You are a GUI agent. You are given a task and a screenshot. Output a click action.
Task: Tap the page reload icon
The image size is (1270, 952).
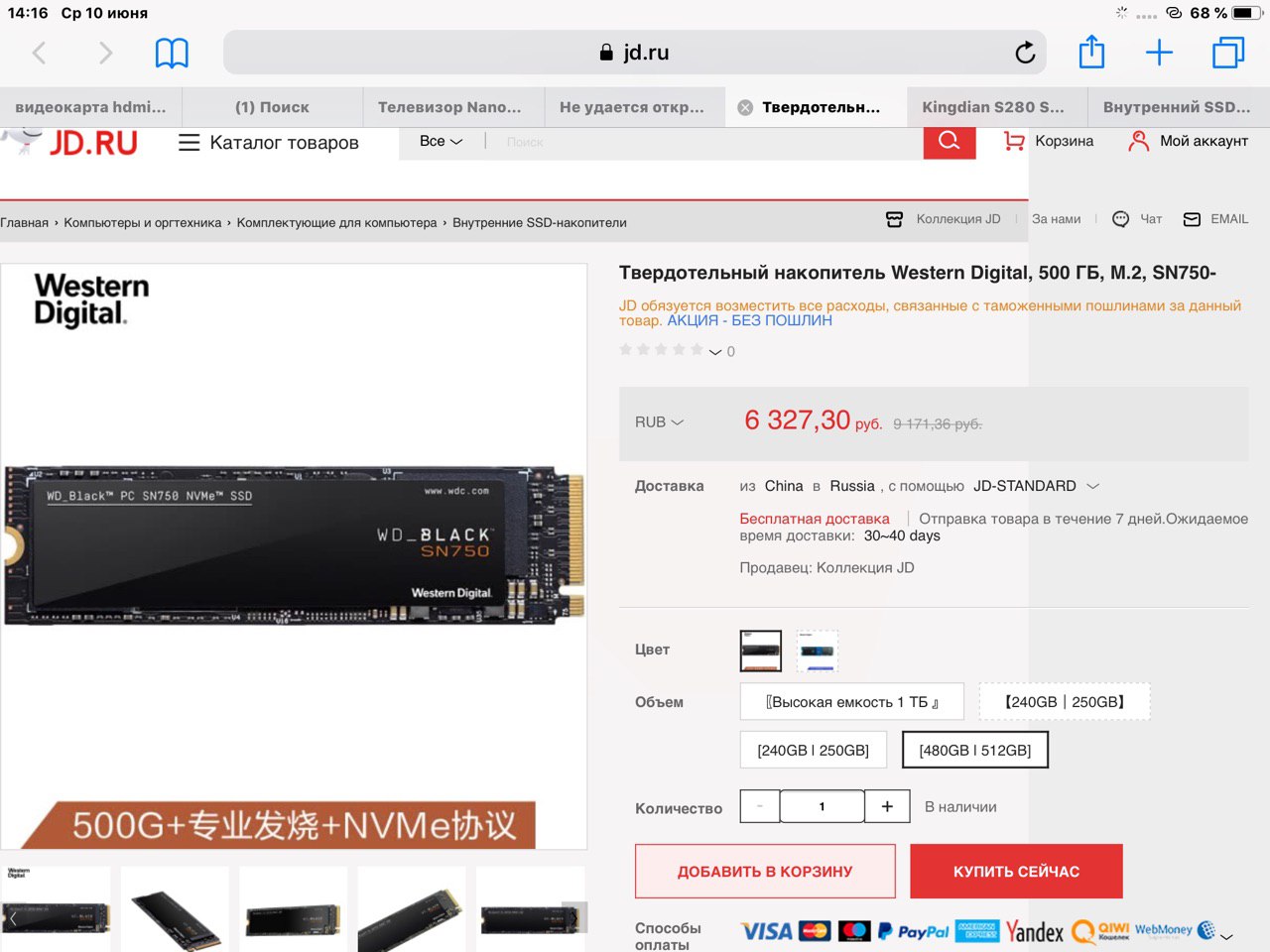[1025, 53]
